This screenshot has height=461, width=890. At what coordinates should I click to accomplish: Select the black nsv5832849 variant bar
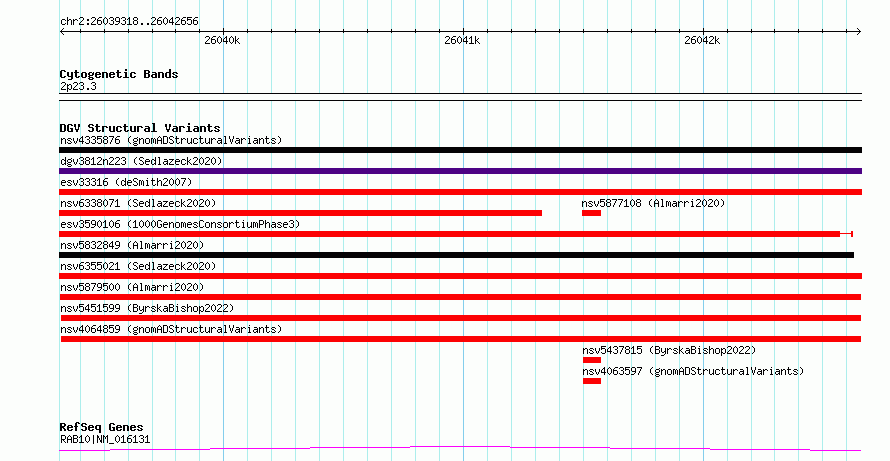[456, 255]
